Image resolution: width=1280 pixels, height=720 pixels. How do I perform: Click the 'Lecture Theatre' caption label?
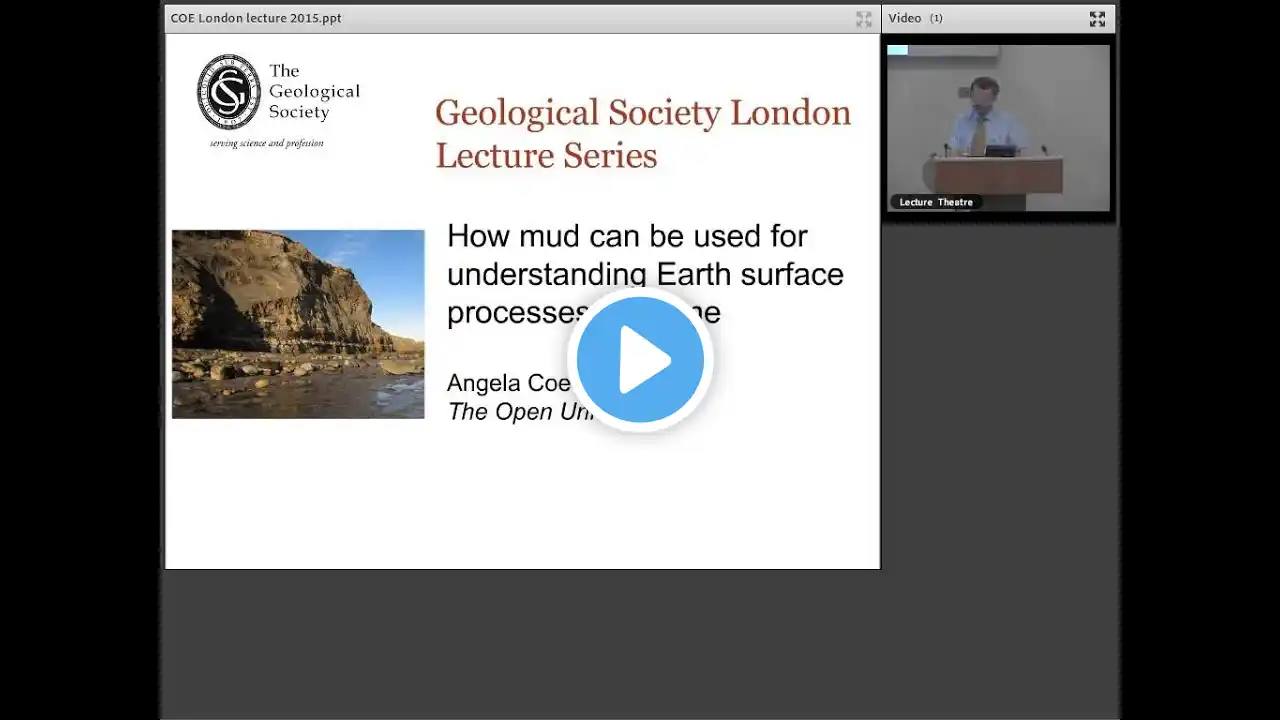point(936,202)
